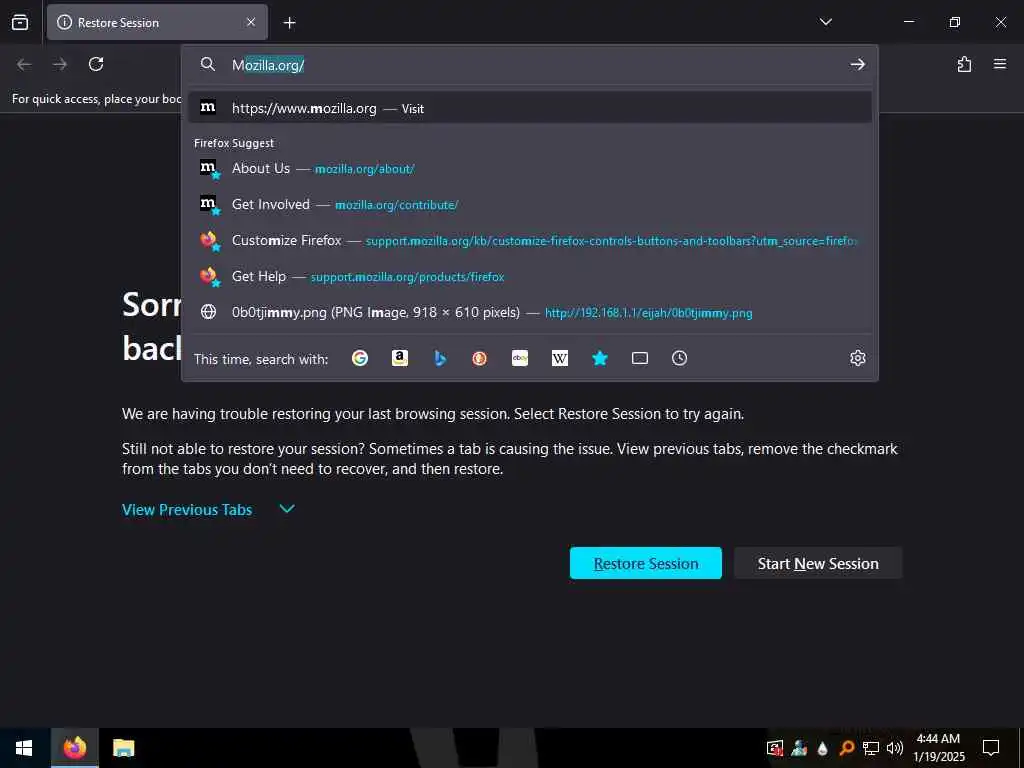Screen dimensions: 1024x768
Task: Open the network tray icon
Action: pyautogui.click(x=871, y=748)
